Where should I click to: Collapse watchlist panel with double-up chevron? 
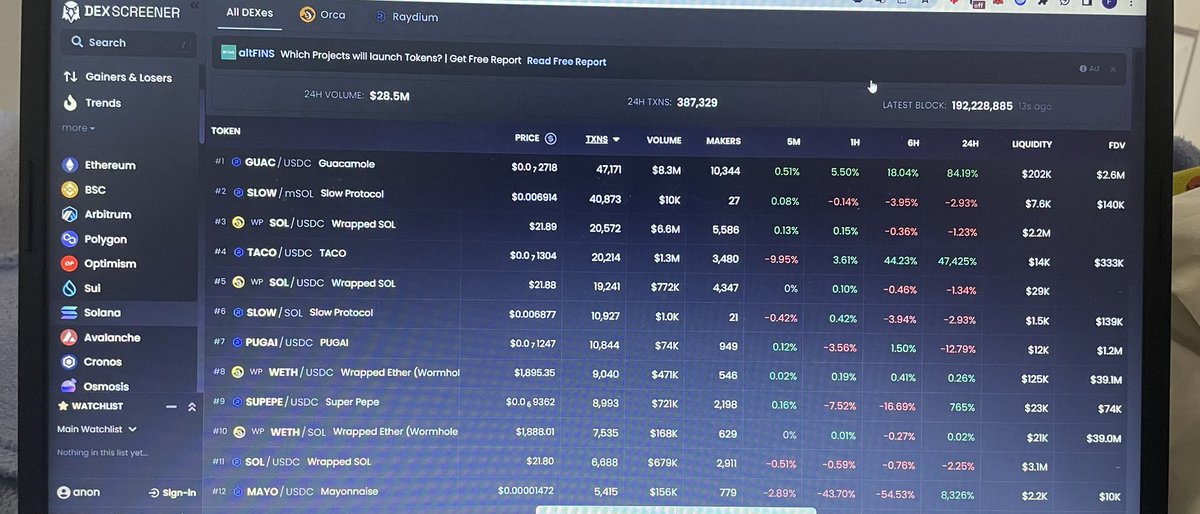tap(190, 406)
